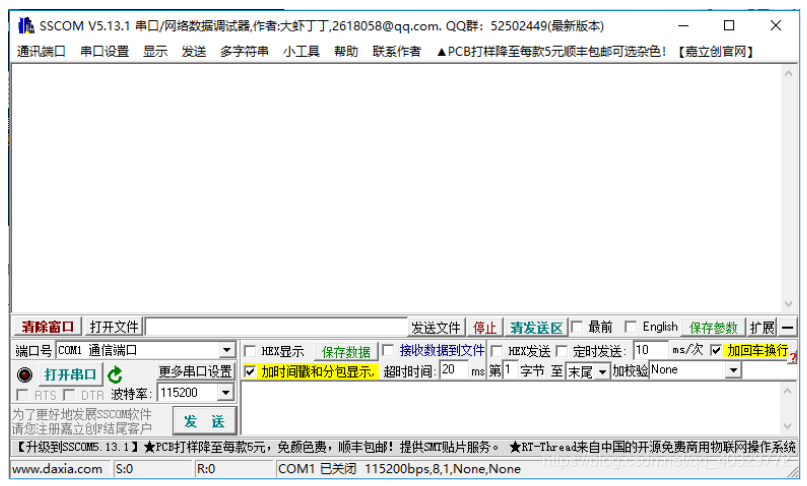This screenshot has width=807, height=486.
Task: Open the 加校验 None checksum dropdown
Action: (x=733, y=371)
